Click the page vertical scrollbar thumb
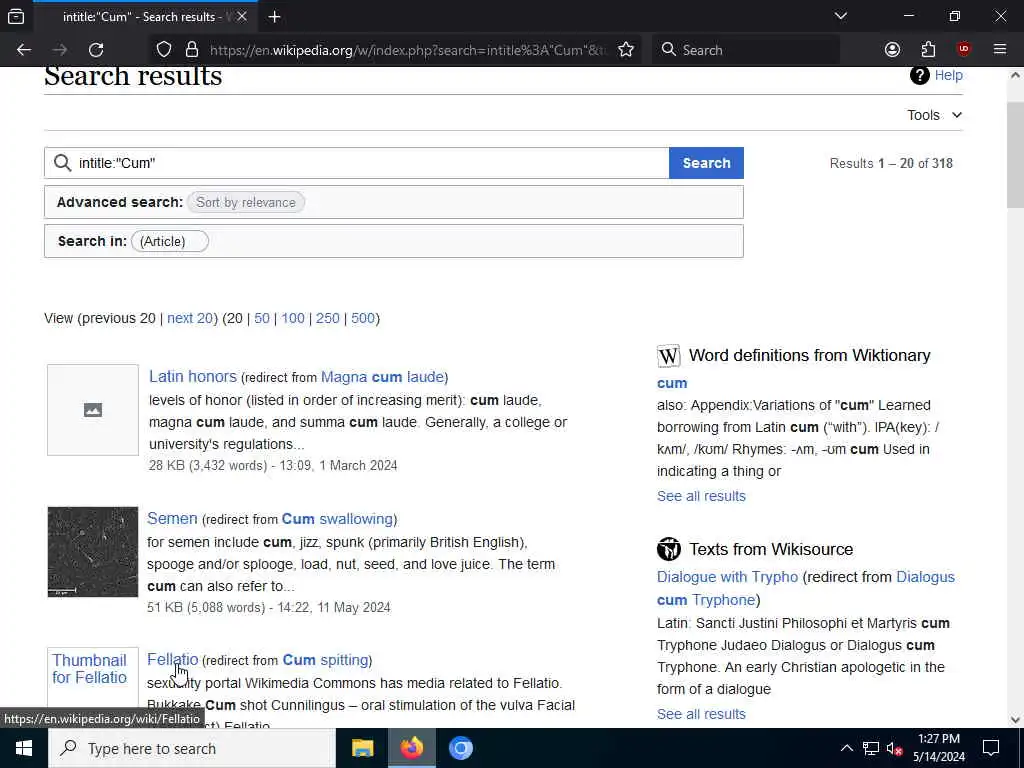The image size is (1024, 768). tap(1015, 155)
